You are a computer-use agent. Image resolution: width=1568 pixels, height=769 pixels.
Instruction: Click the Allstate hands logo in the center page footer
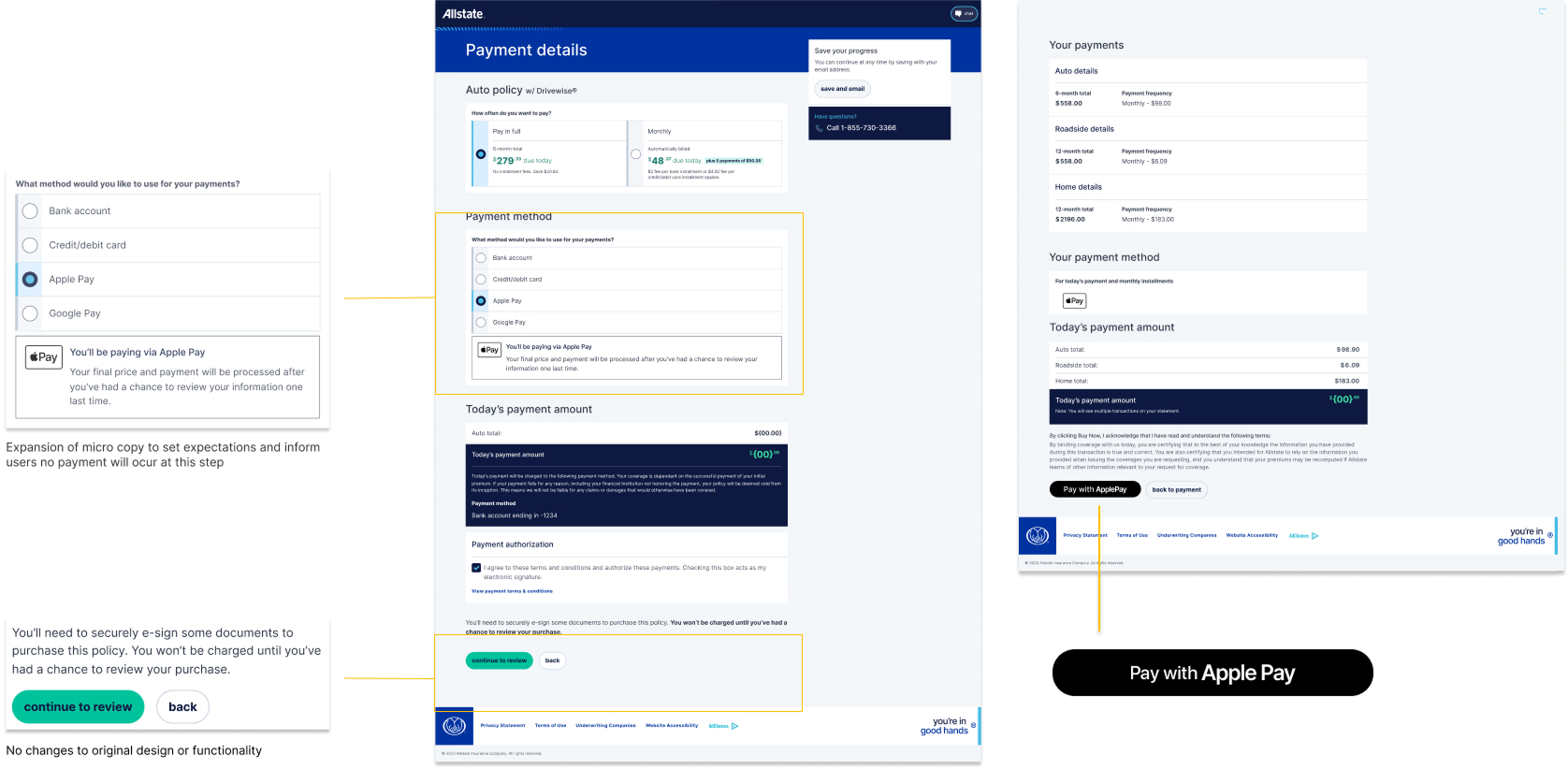[454, 726]
